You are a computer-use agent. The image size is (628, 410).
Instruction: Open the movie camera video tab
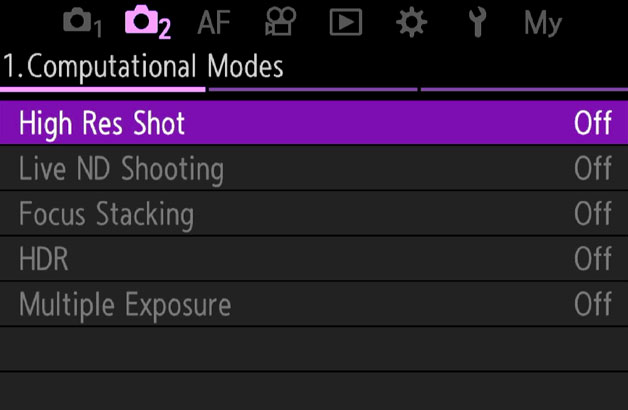pos(280,22)
